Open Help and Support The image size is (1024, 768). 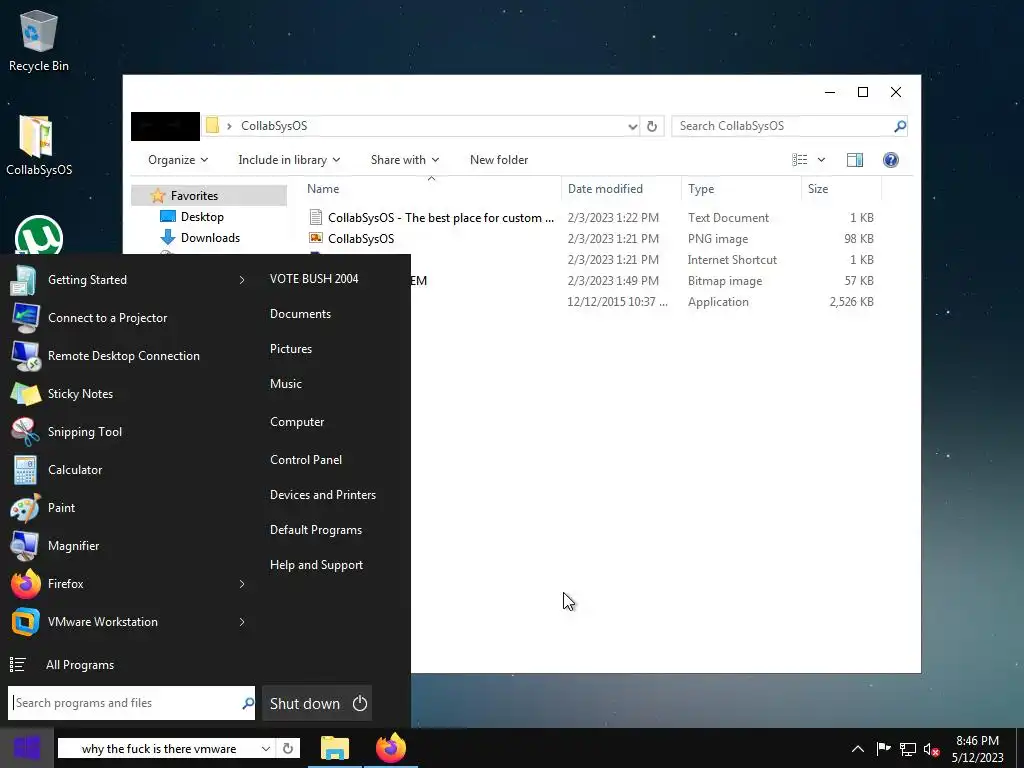click(317, 565)
